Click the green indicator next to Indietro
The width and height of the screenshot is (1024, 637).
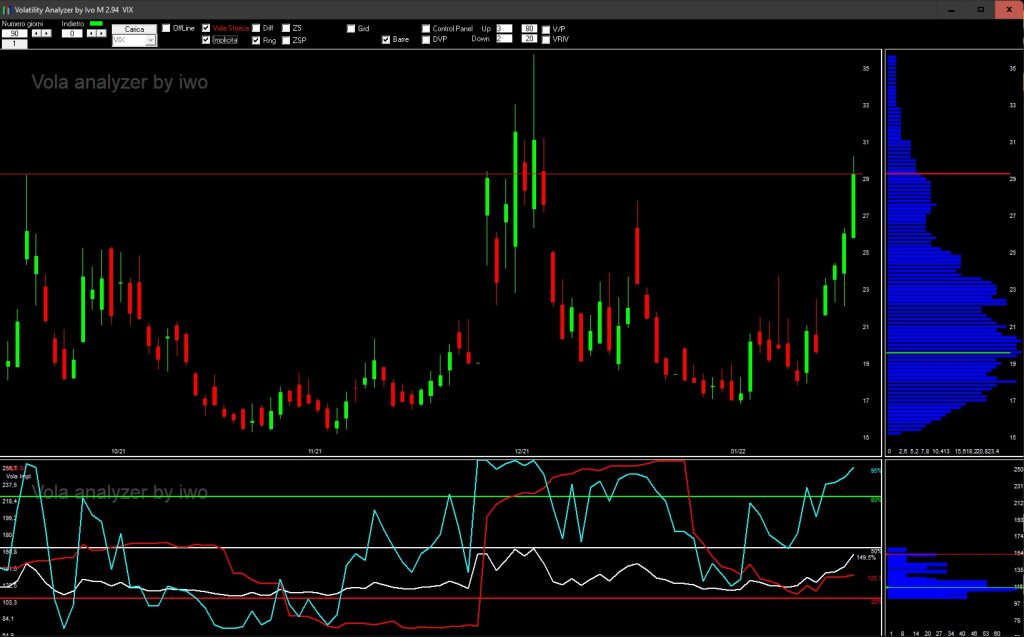coord(96,24)
